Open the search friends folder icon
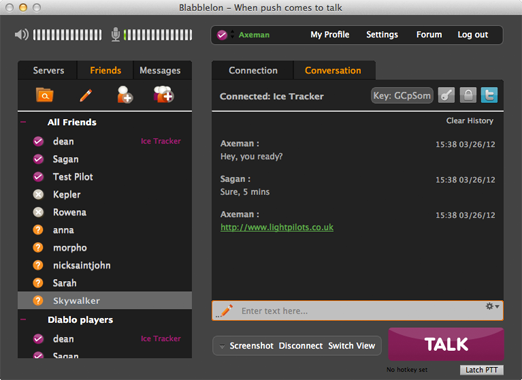 point(44,95)
